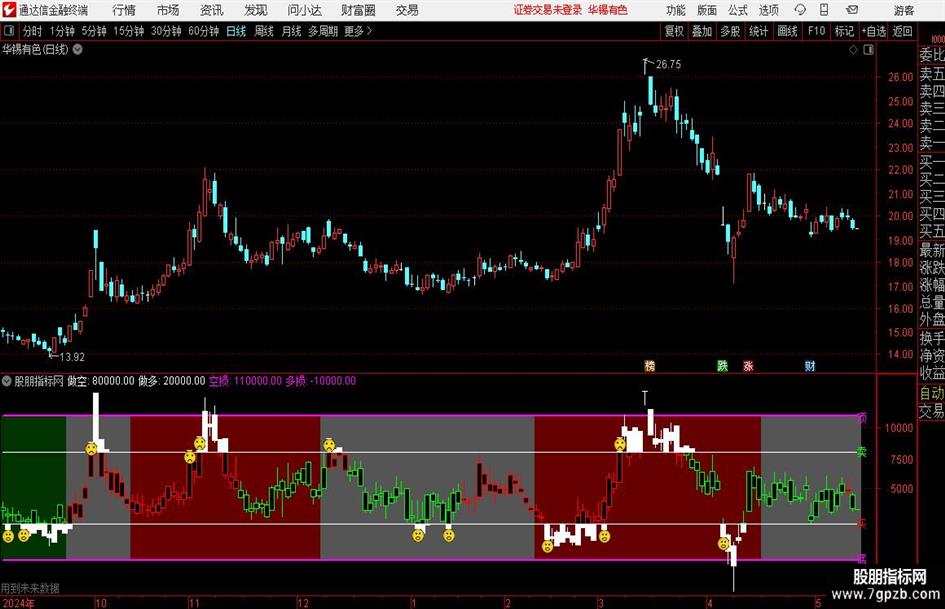Click the 多股 multi-stock toolbar button
The image size is (945, 609).
[730, 31]
